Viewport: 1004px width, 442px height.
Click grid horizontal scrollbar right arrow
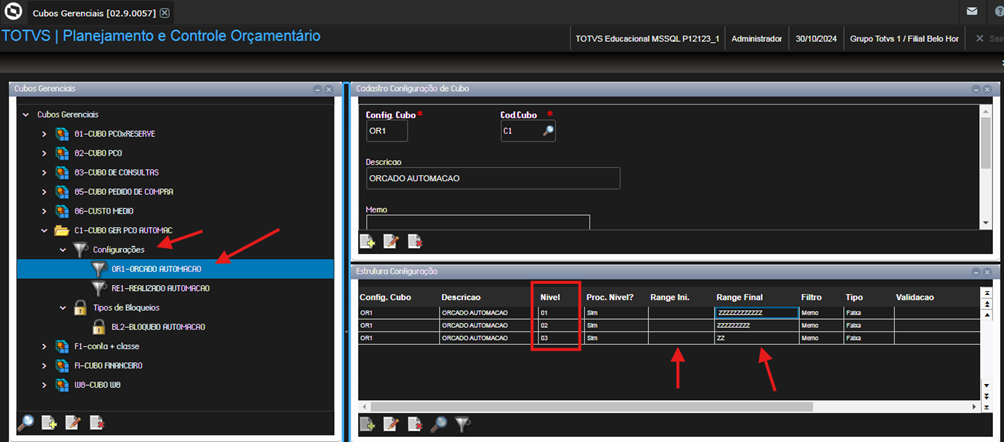click(976, 407)
